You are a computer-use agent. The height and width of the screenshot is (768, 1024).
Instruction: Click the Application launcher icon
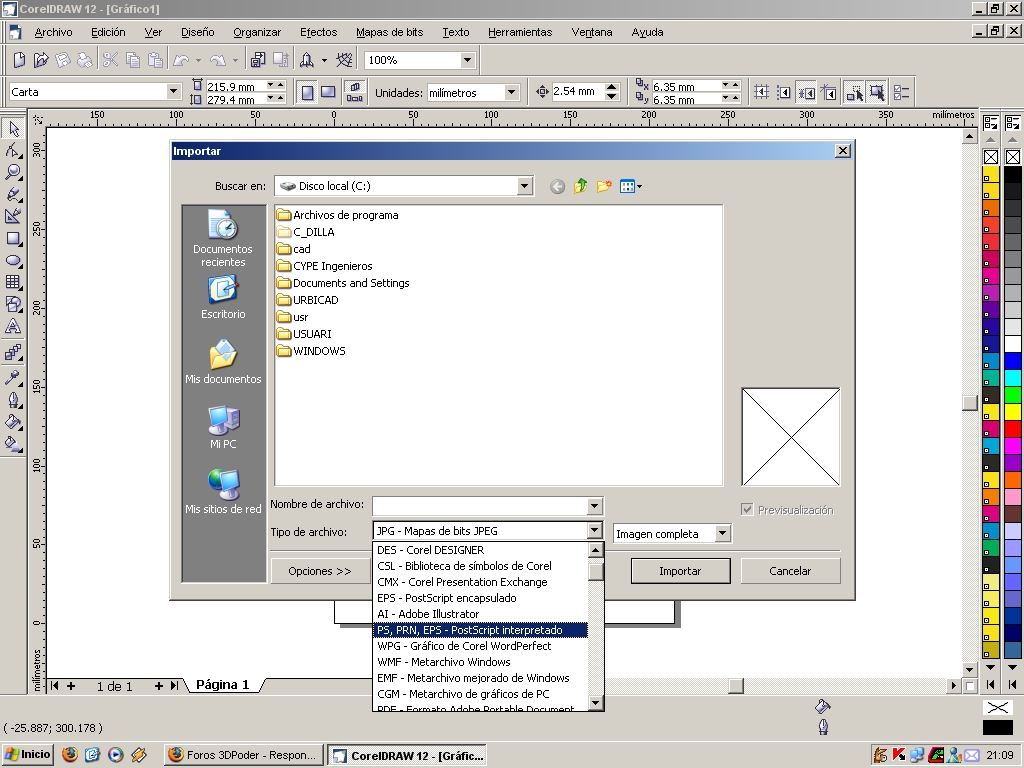306,60
